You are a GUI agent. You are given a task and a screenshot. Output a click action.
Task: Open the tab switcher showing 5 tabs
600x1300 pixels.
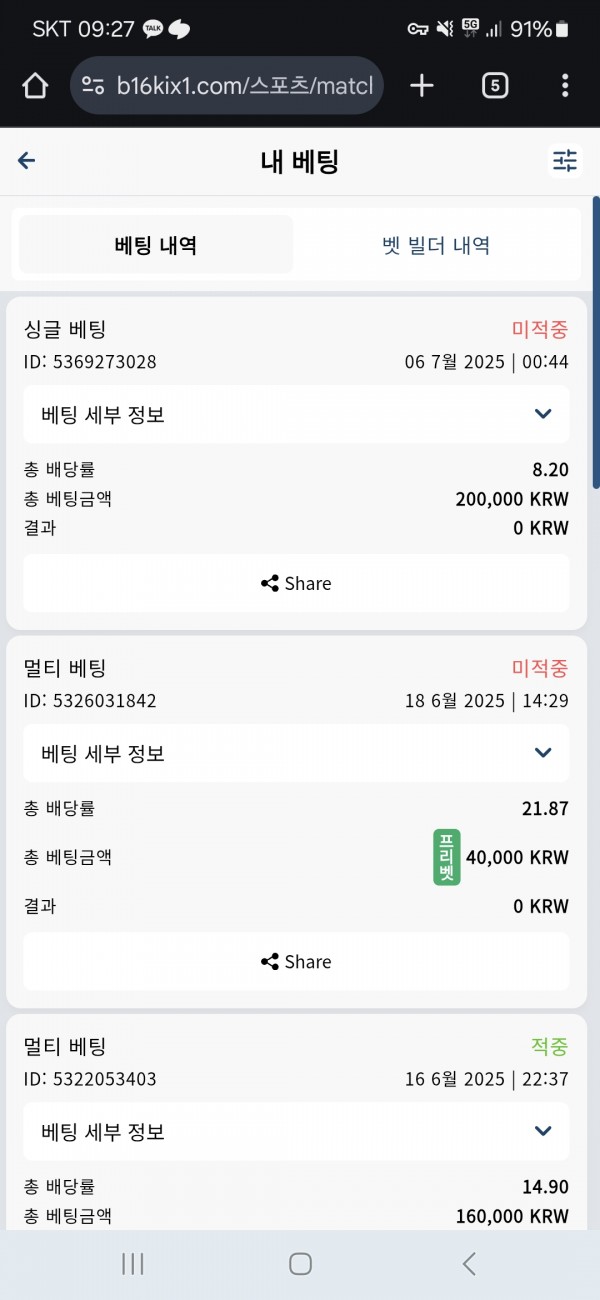[494, 86]
